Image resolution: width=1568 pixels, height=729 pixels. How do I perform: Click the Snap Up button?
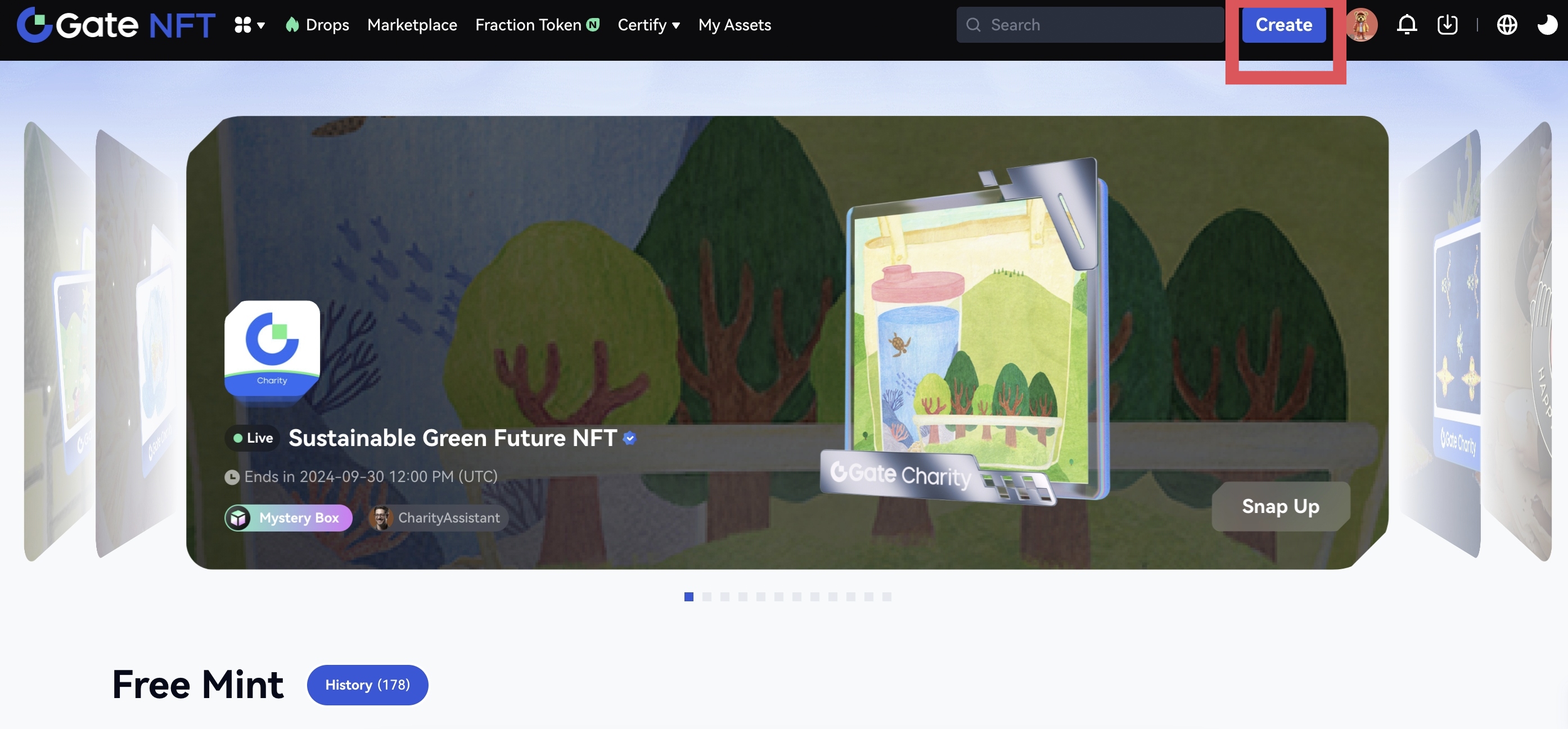(1280, 506)
